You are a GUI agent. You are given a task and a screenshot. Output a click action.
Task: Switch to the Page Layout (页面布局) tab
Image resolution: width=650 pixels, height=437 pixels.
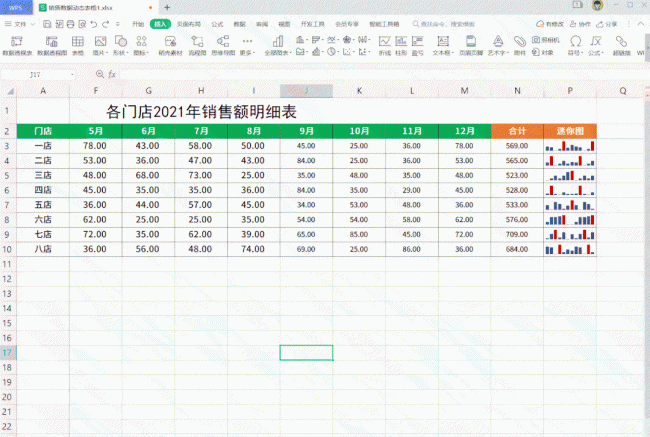coord(189,24)
